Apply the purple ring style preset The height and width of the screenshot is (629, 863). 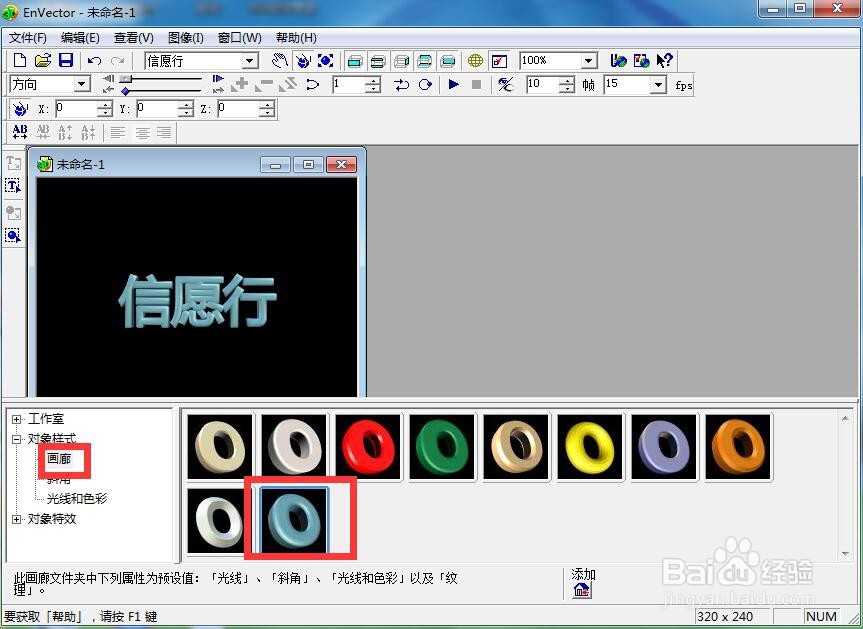click(664, 447)
